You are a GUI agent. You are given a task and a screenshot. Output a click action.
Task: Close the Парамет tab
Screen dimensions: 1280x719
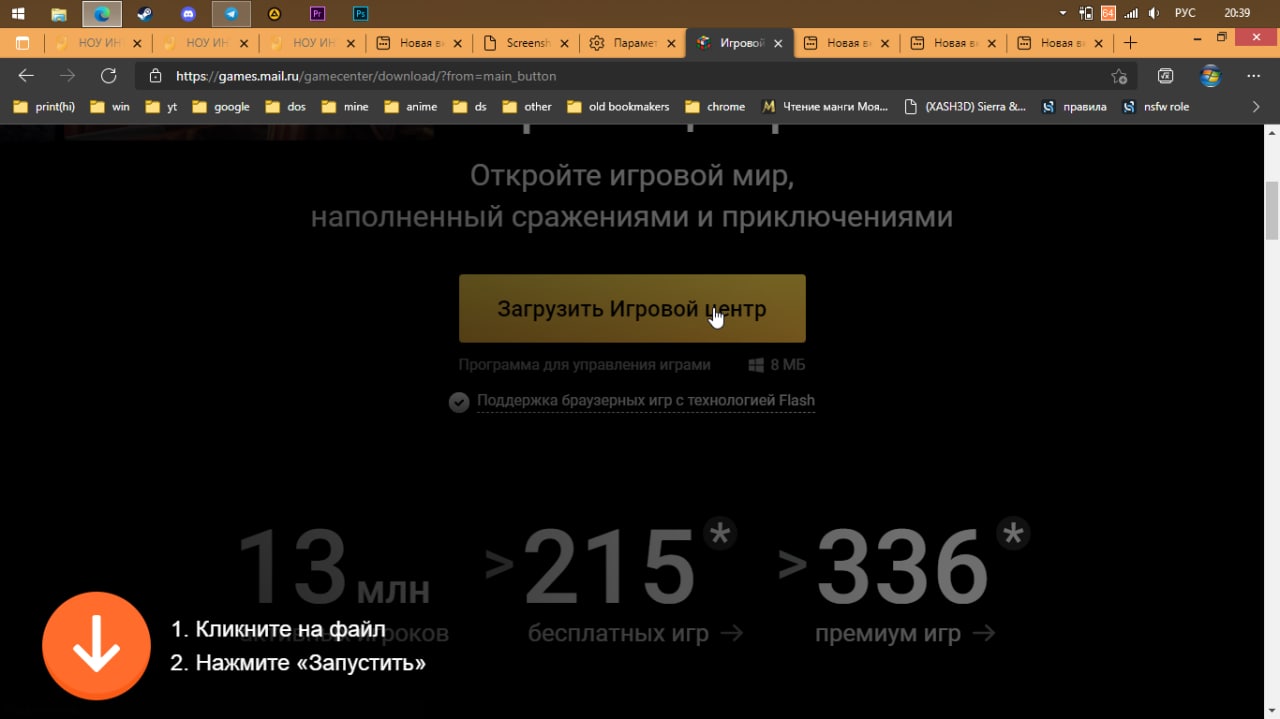coord(671,43)
